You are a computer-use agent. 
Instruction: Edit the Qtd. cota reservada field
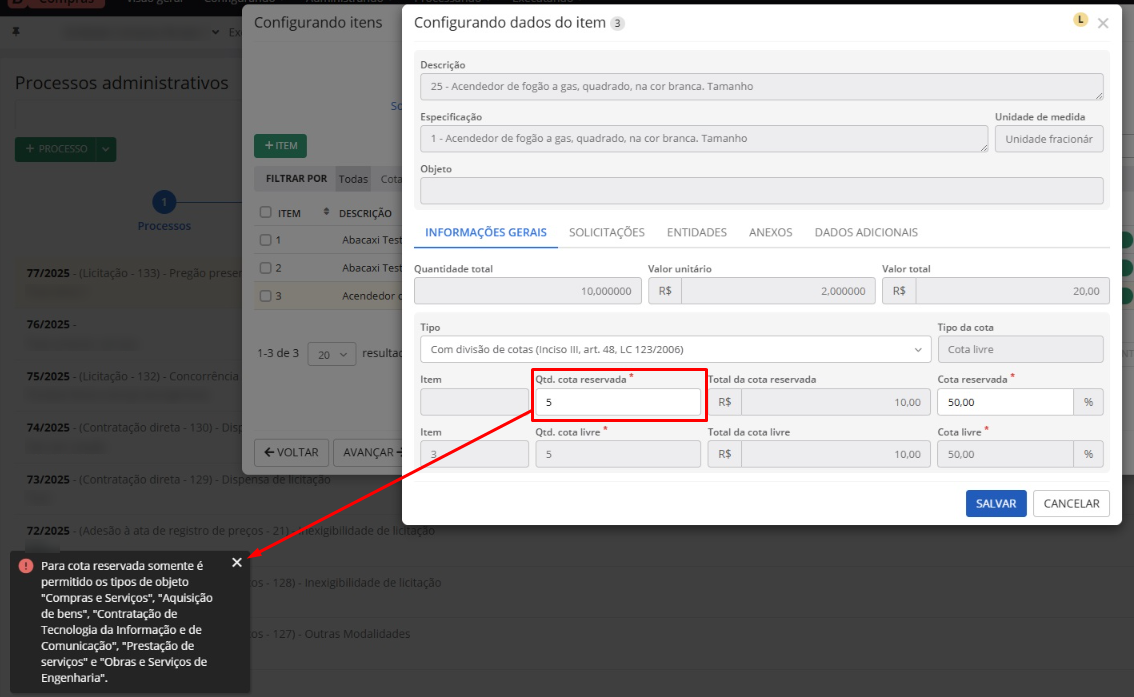(x=618, y=402)
